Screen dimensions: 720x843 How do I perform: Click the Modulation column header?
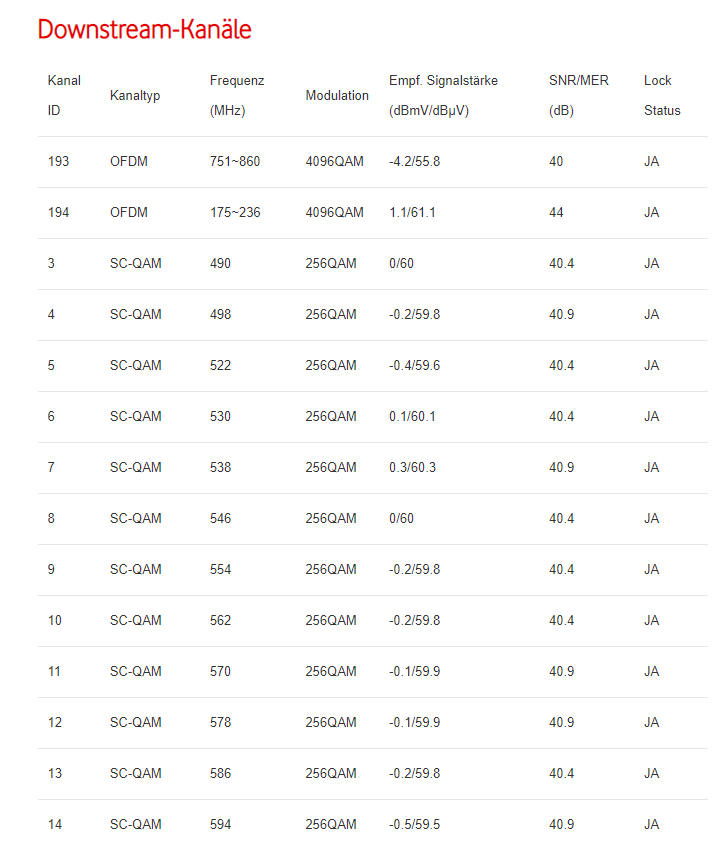coord(337,96)
